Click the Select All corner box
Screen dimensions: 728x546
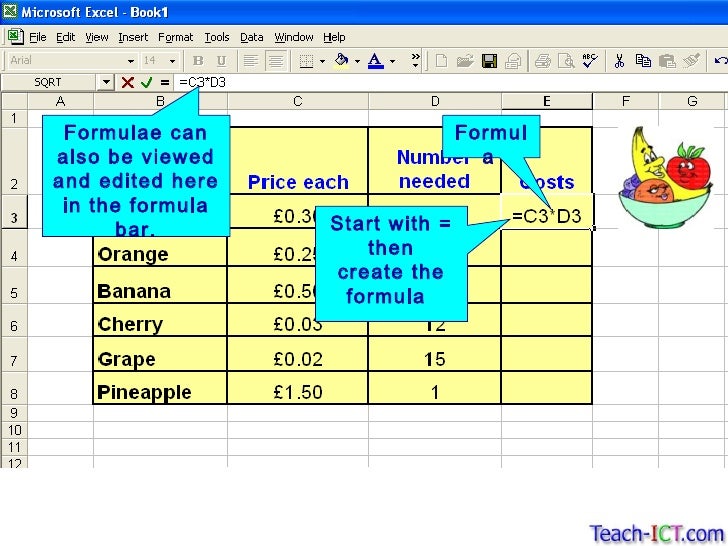14,101
